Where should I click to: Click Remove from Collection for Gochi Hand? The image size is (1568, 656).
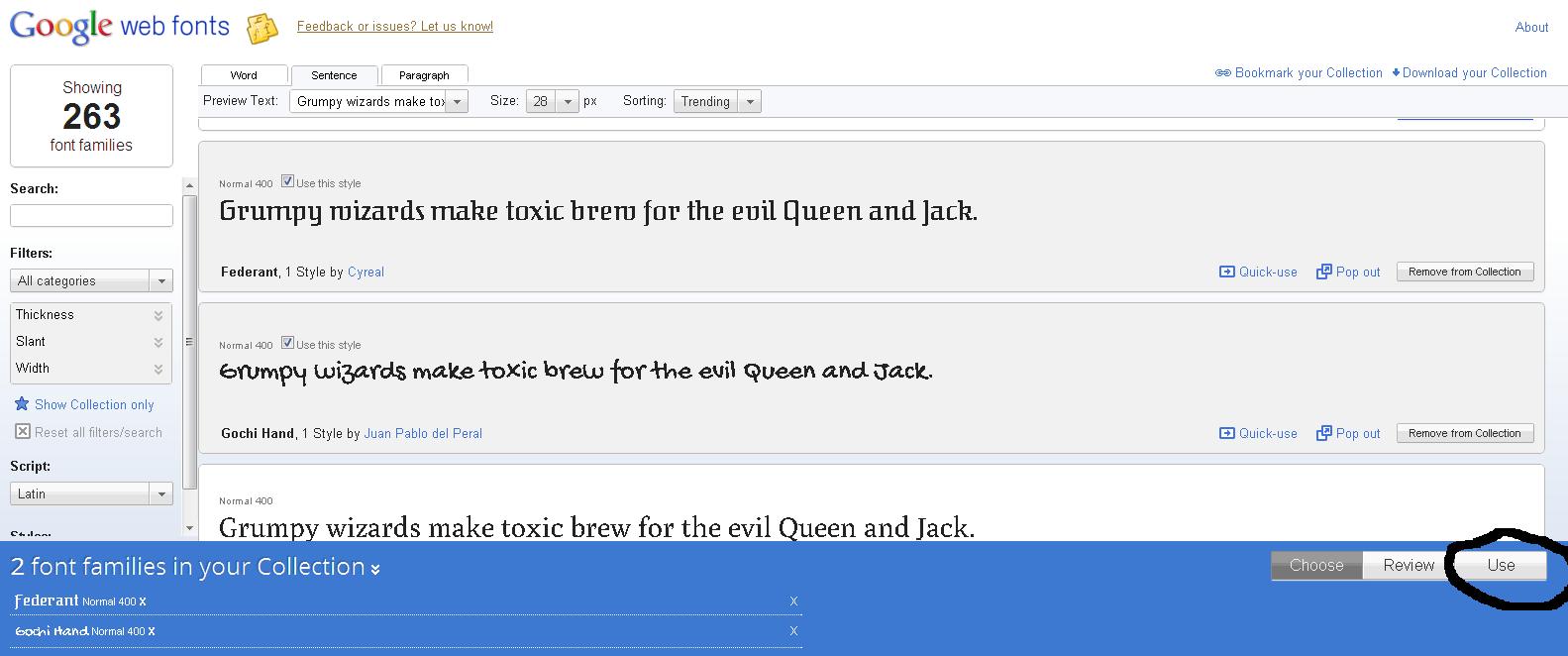(x=1465, y=433)
